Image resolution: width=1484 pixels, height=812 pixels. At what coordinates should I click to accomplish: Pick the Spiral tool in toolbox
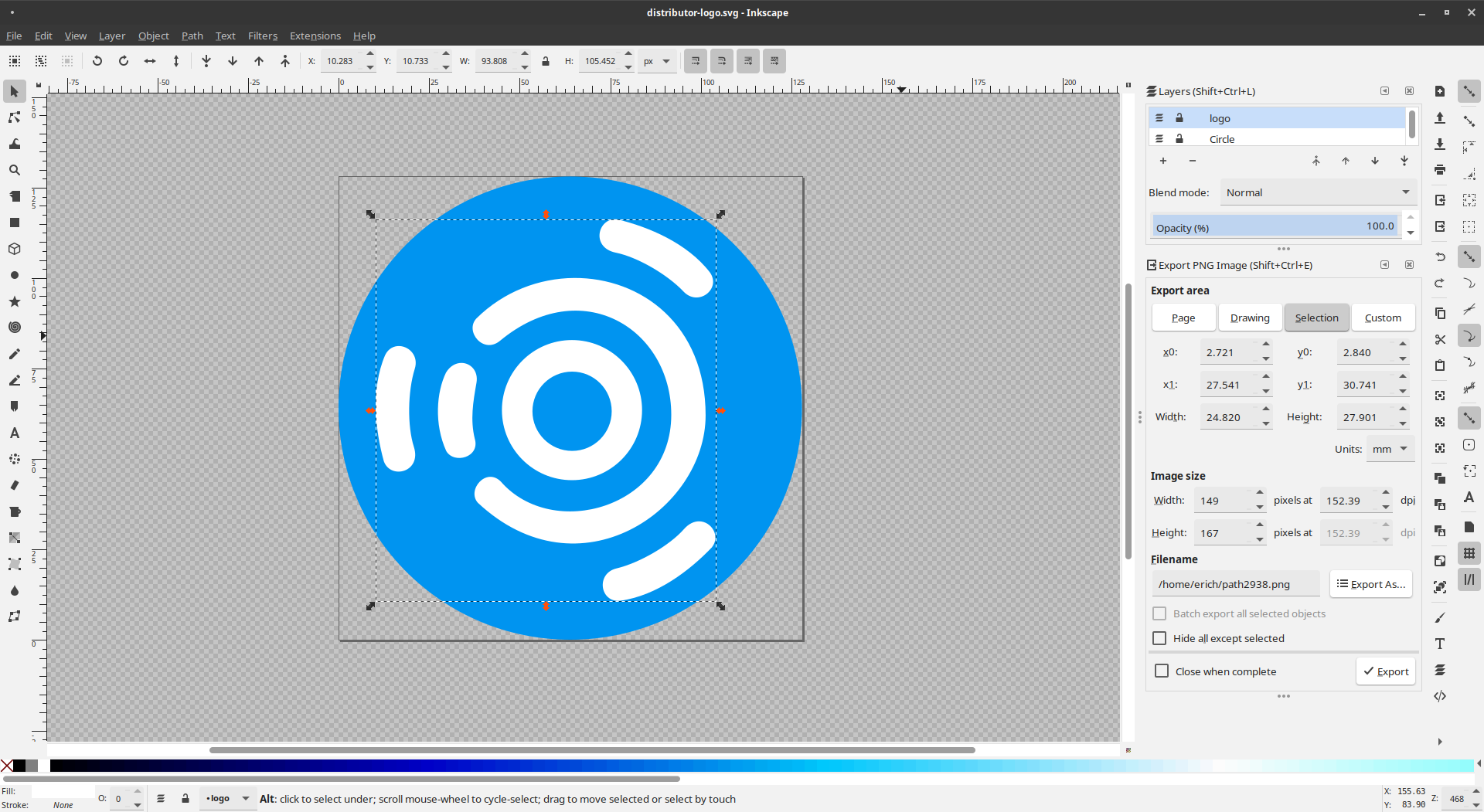tap(14, 328)
